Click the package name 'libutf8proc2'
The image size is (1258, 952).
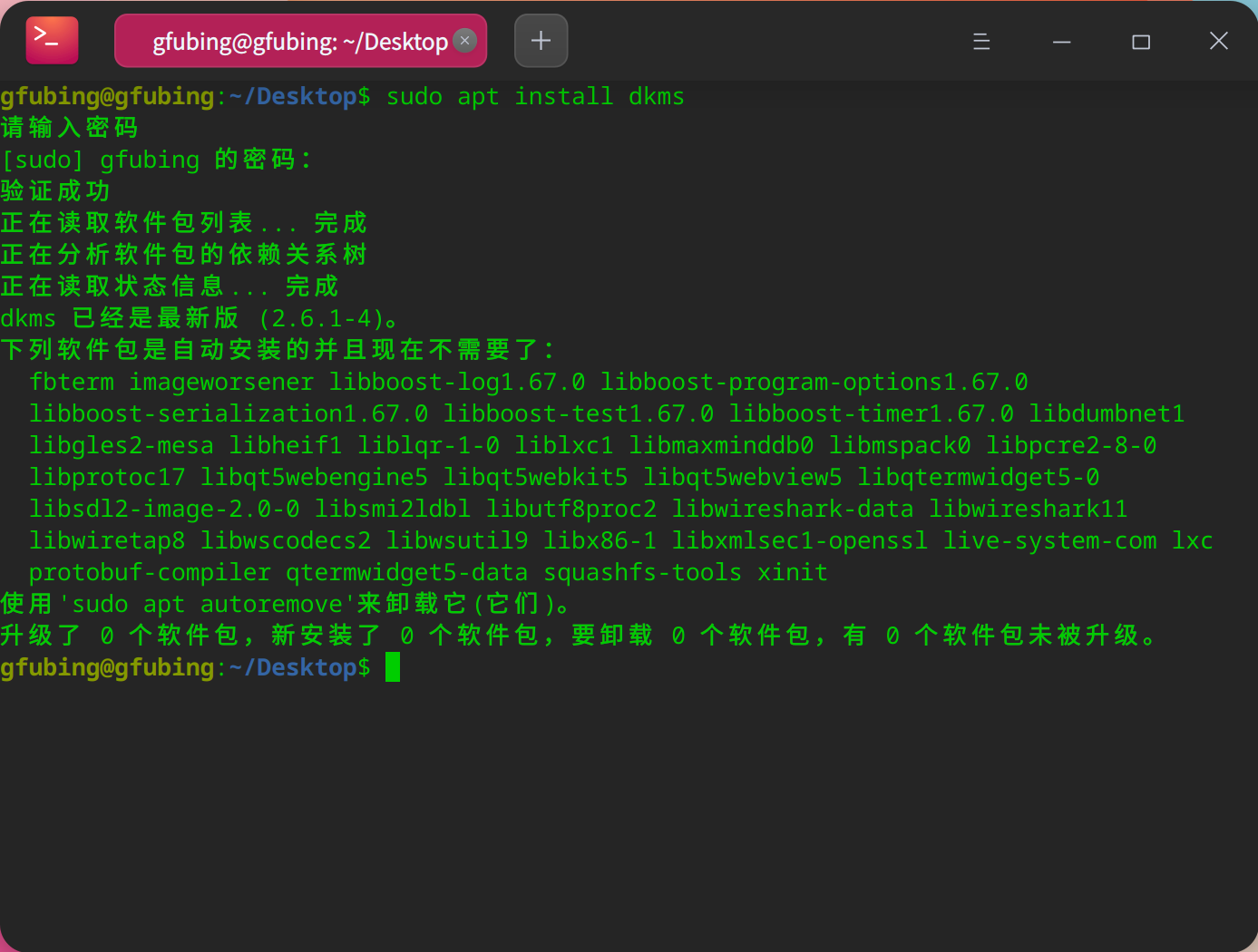(x=571, y=509)
